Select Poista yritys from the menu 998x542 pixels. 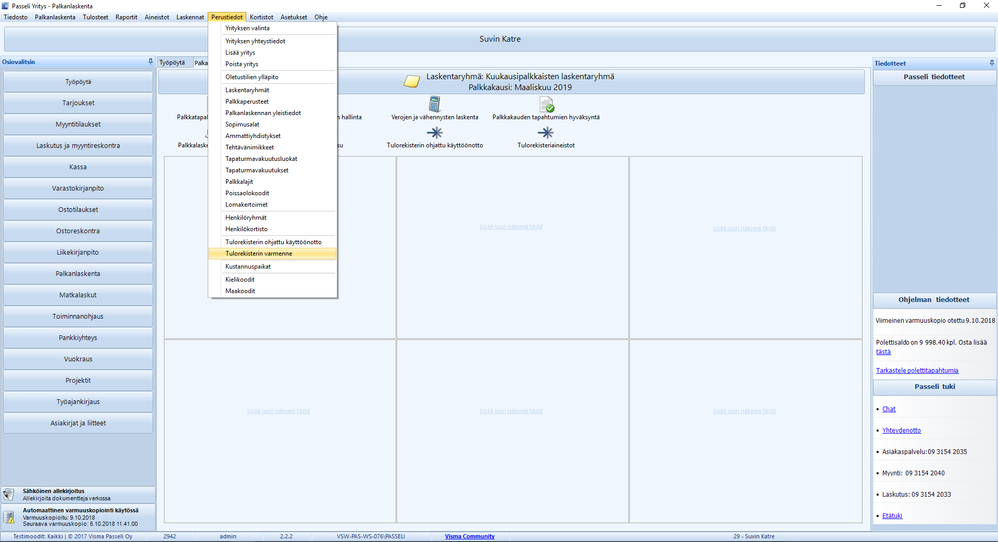pos(272,64)
